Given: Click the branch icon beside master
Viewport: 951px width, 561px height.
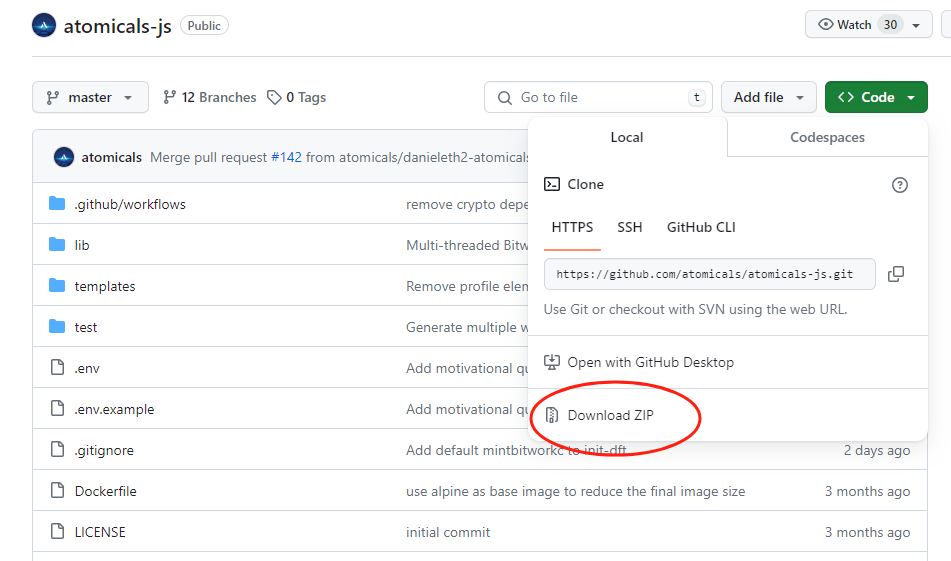Looking at the screenshot, I should (53, 98).
